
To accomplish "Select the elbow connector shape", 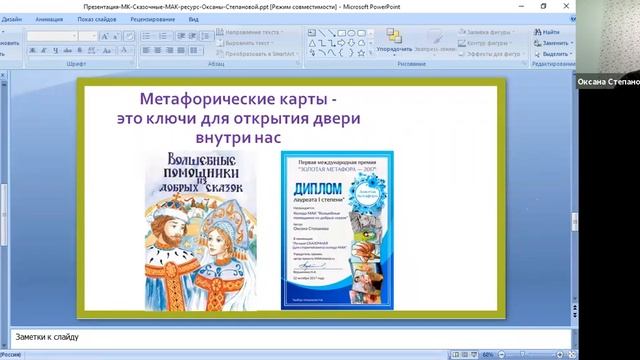I will 322,43.
